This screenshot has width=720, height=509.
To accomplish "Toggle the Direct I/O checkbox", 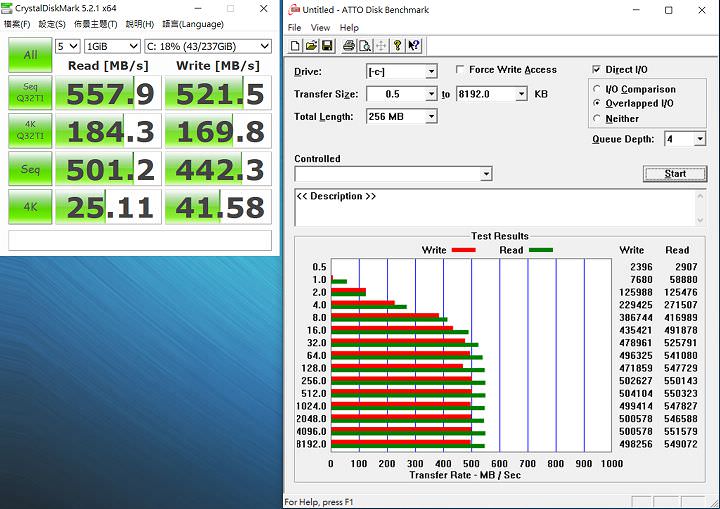I will pos(596,69).
